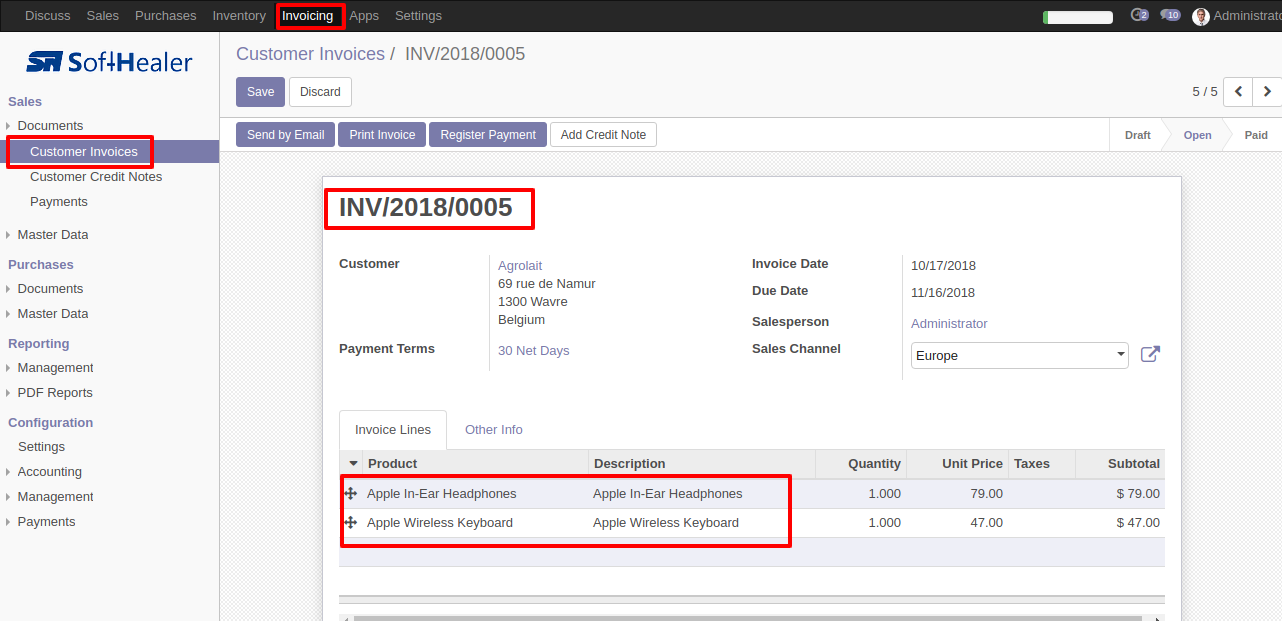Save the invoice
Viewport: 1282px width, 621px height.
click(x=260, y=92)
